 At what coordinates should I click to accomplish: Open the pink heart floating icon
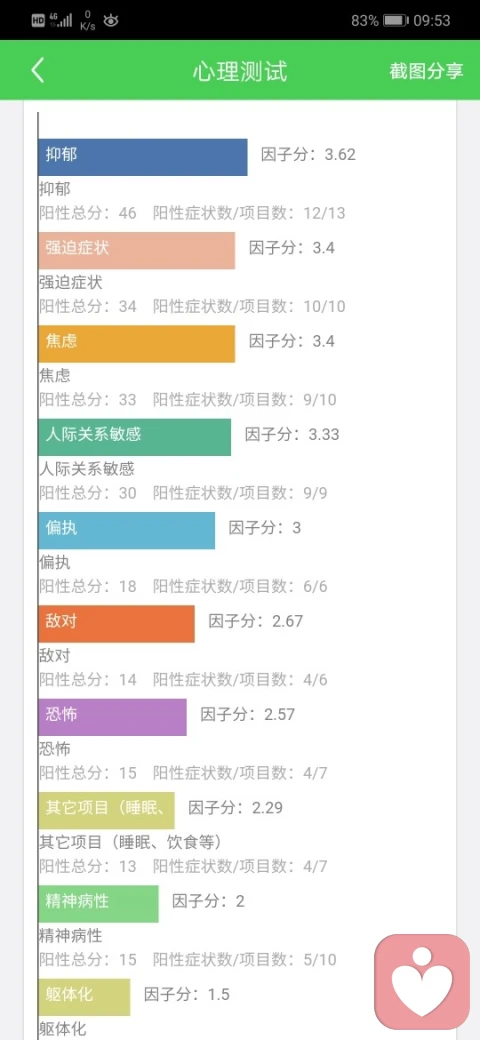[422, 982]
